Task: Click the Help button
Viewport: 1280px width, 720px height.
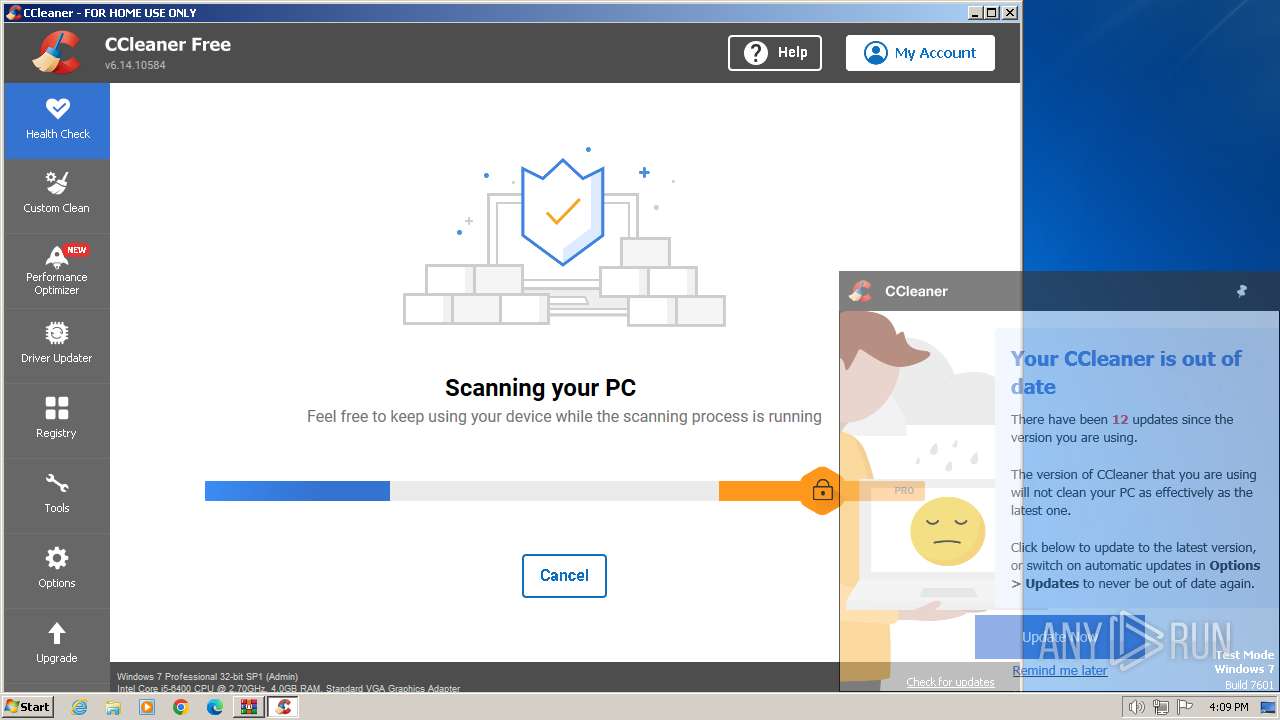Action: [x=775, y=53]
